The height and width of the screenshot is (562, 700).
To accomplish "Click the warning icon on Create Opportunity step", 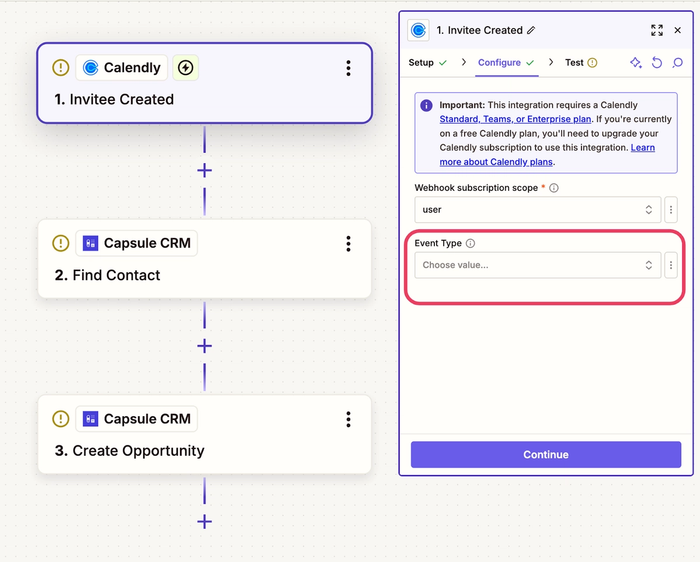I will (61, 419).
